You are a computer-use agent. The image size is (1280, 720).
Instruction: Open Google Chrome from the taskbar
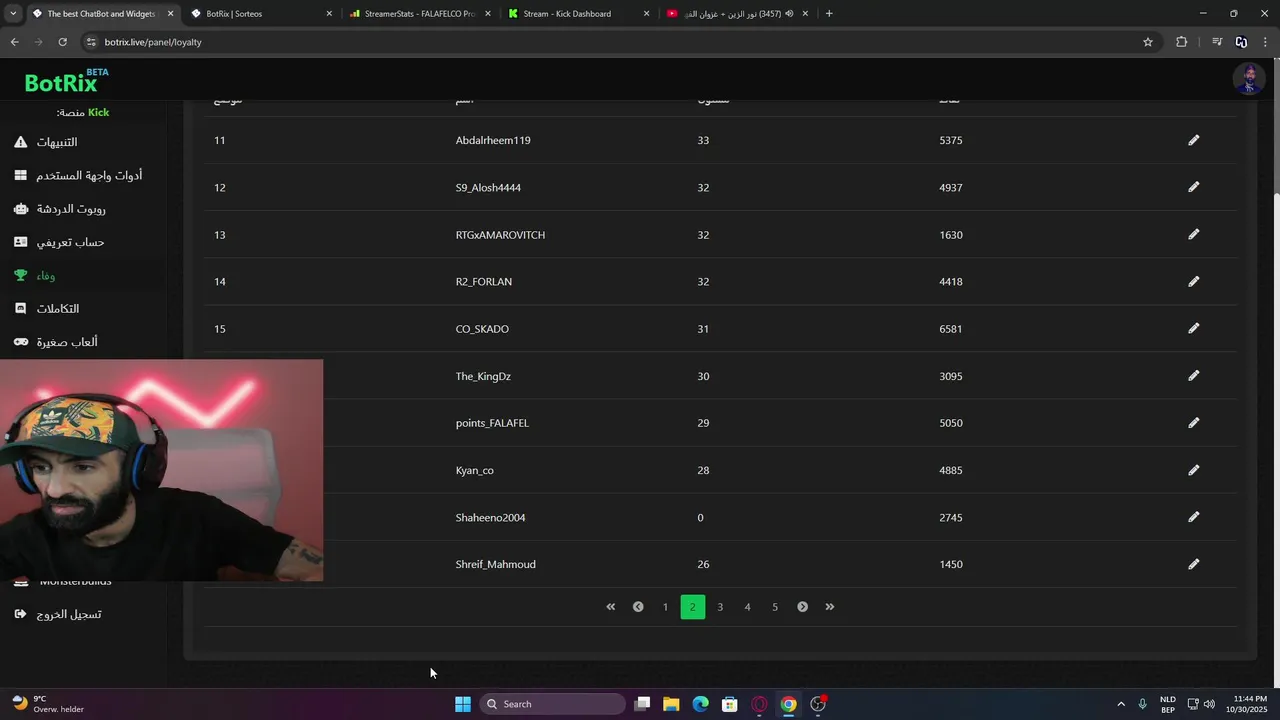788,704
